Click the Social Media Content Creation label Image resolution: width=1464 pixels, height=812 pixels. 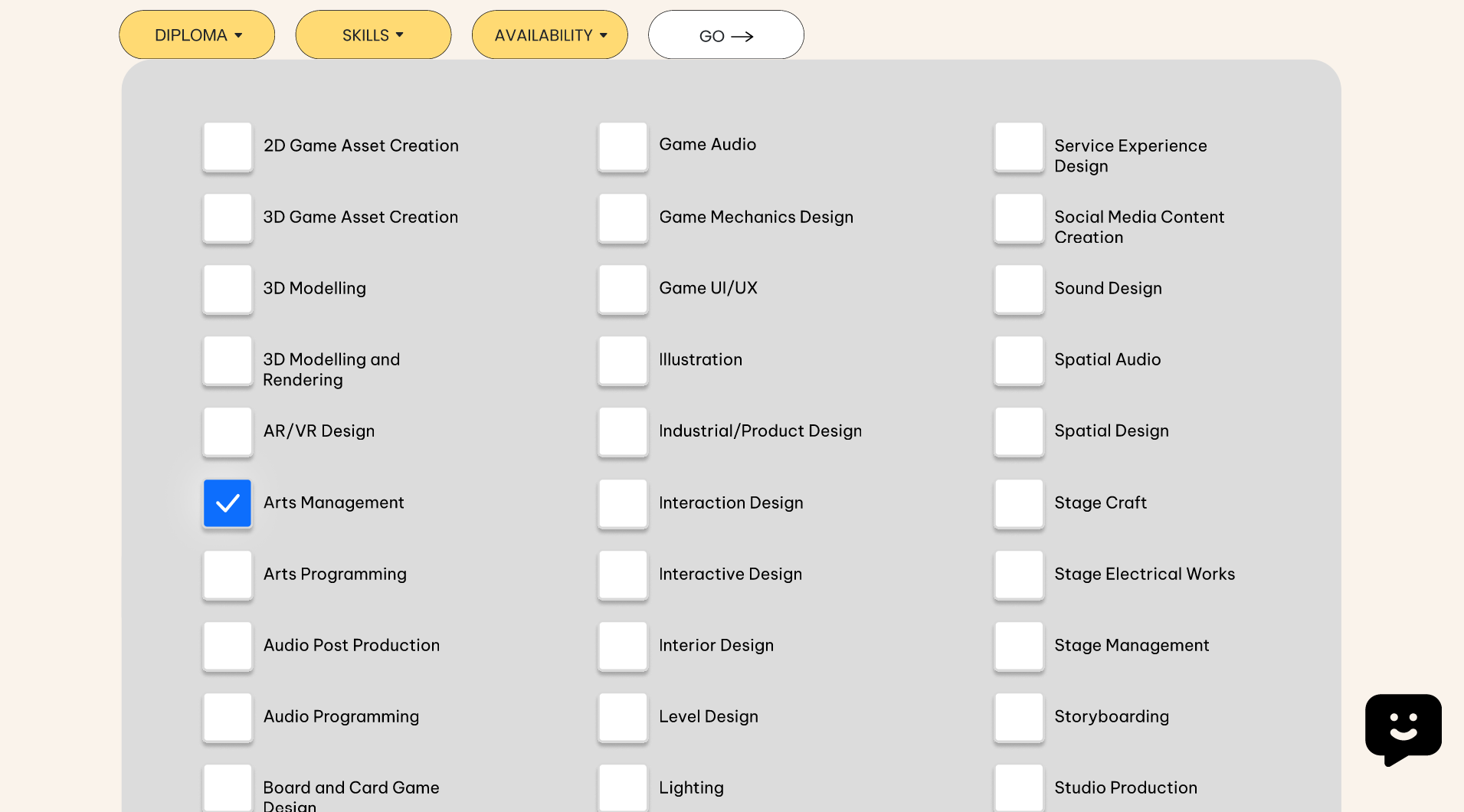[x=1138, y=227]
